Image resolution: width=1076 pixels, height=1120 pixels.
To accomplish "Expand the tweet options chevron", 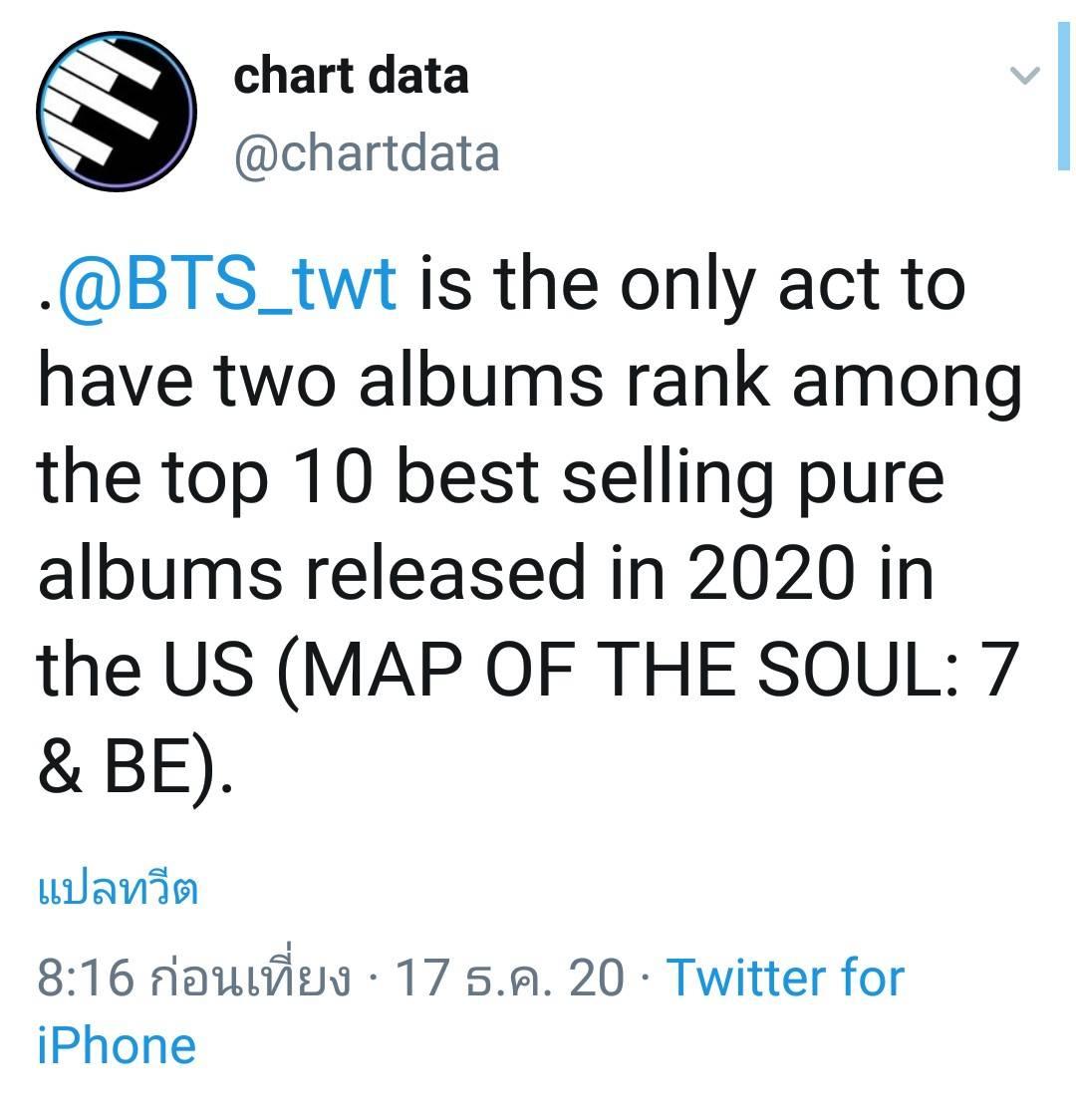I will [1025, 75].
